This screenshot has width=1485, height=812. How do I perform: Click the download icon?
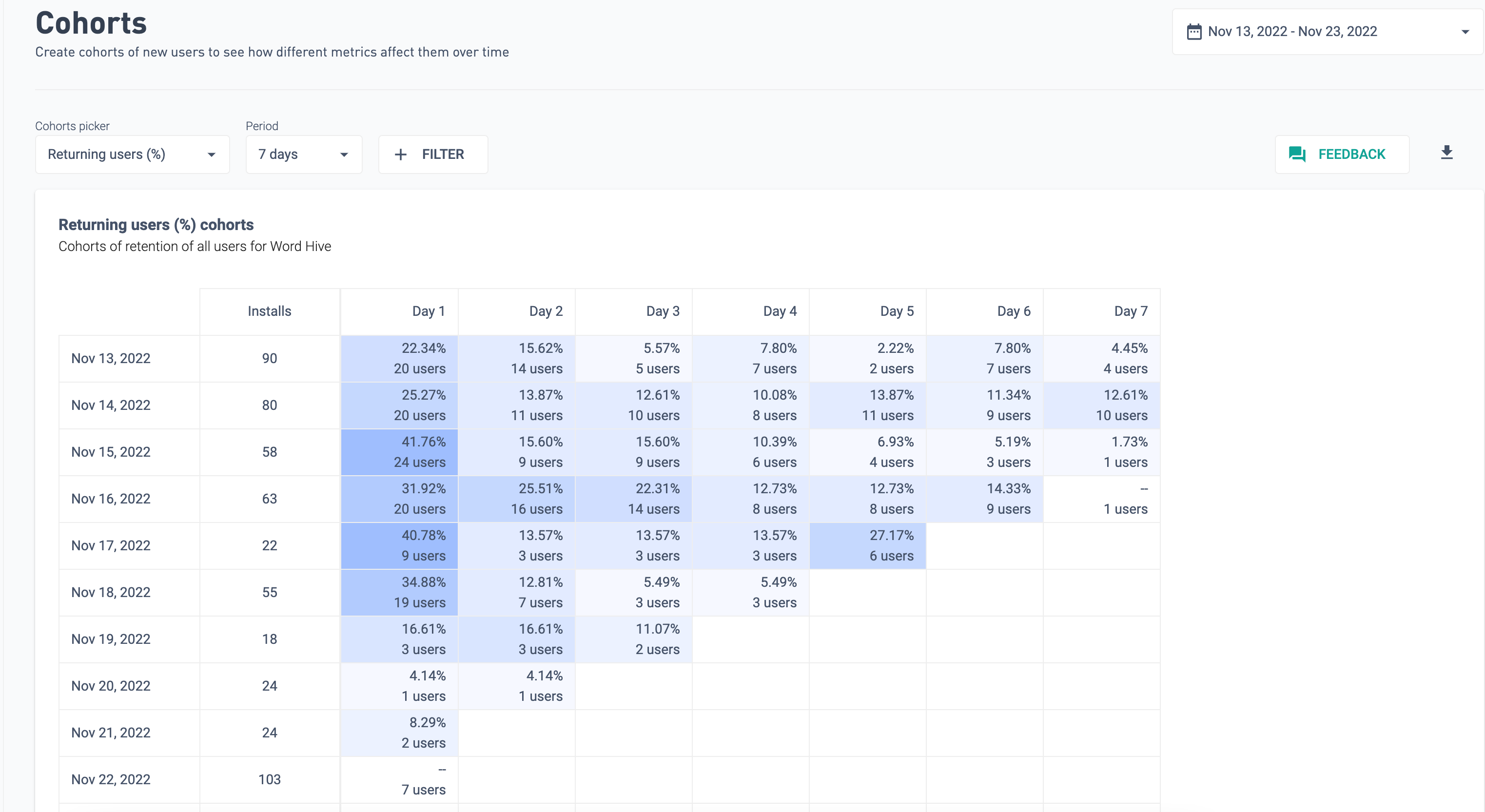coord(1446,154)
